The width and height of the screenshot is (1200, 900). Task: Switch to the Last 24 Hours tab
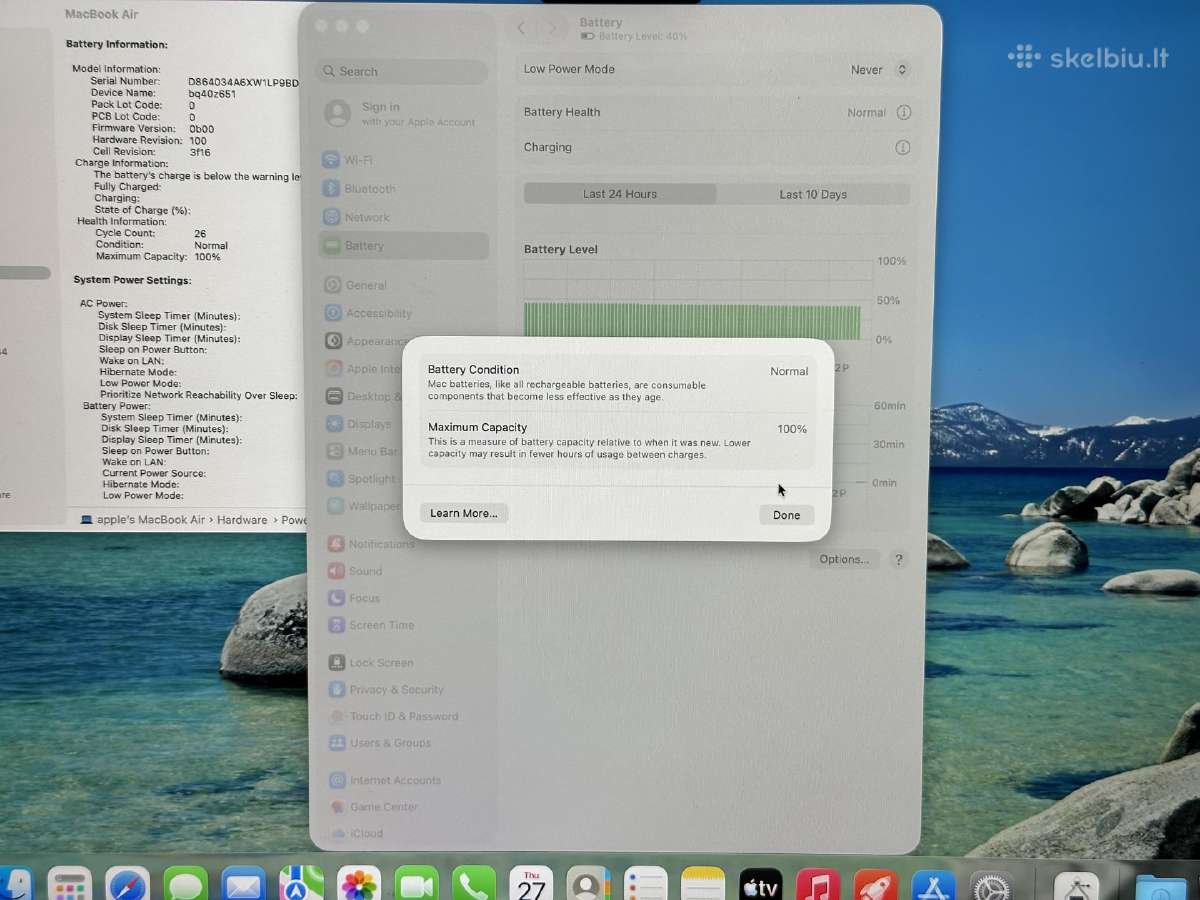pyautogui.click(x=620, y=194)
